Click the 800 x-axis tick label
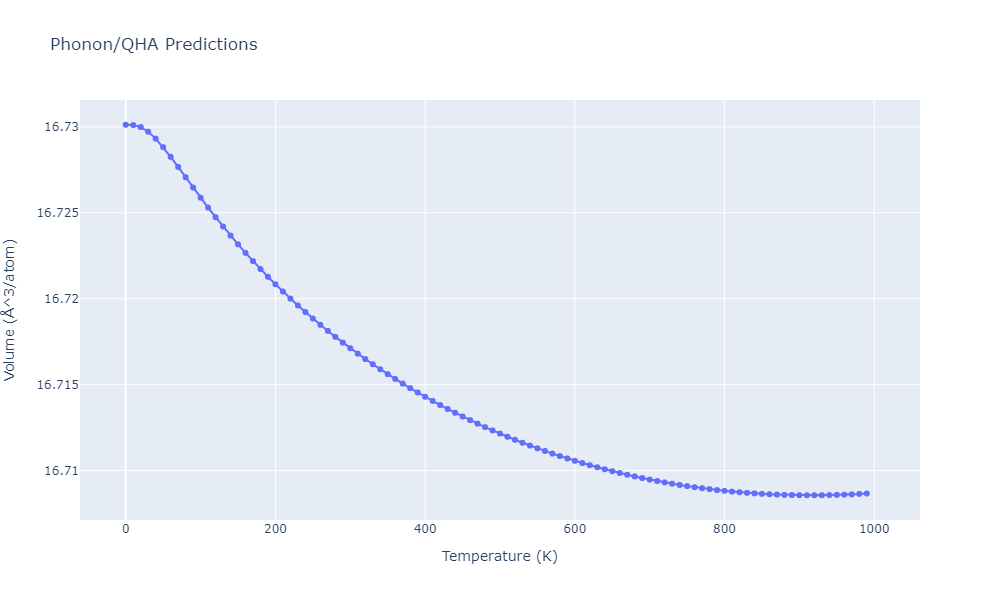Viewport: 1000px width, 600px height. click(x=724, y=530)
